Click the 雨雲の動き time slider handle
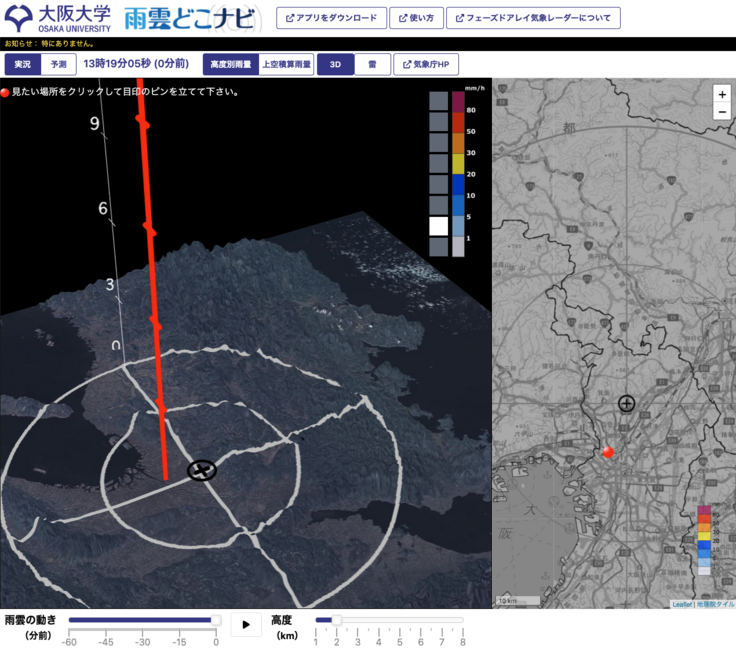Screen dimensions: 736x660 pos(216,620)
